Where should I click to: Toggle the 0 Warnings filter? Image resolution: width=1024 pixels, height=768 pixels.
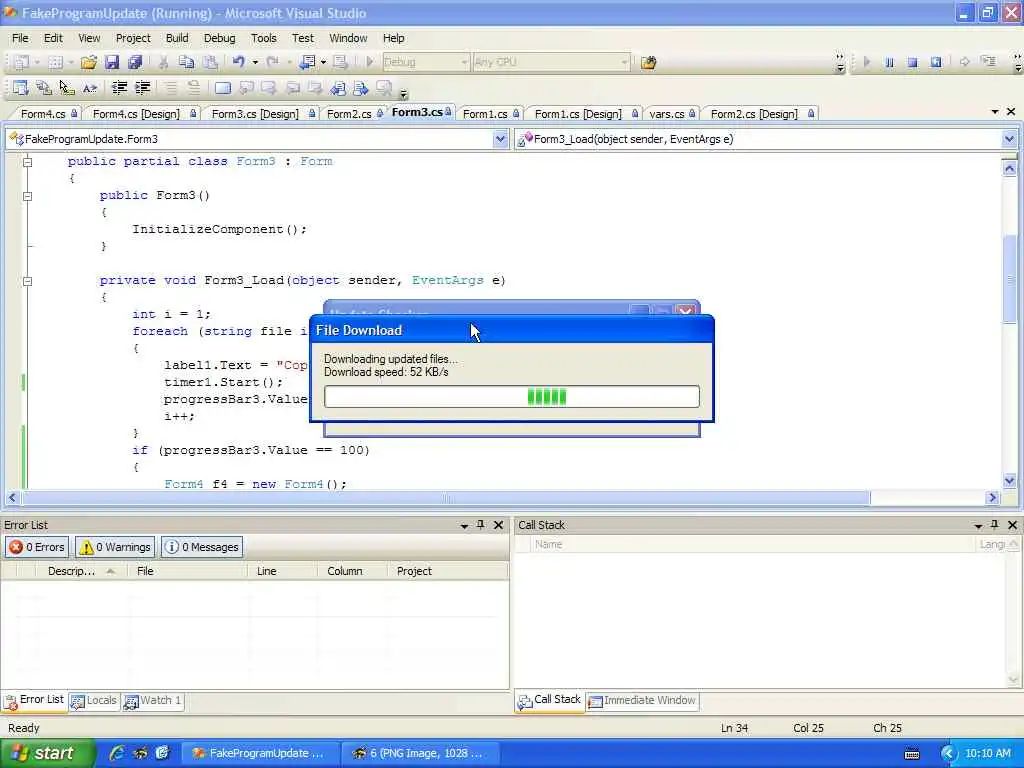coord(115,547)
